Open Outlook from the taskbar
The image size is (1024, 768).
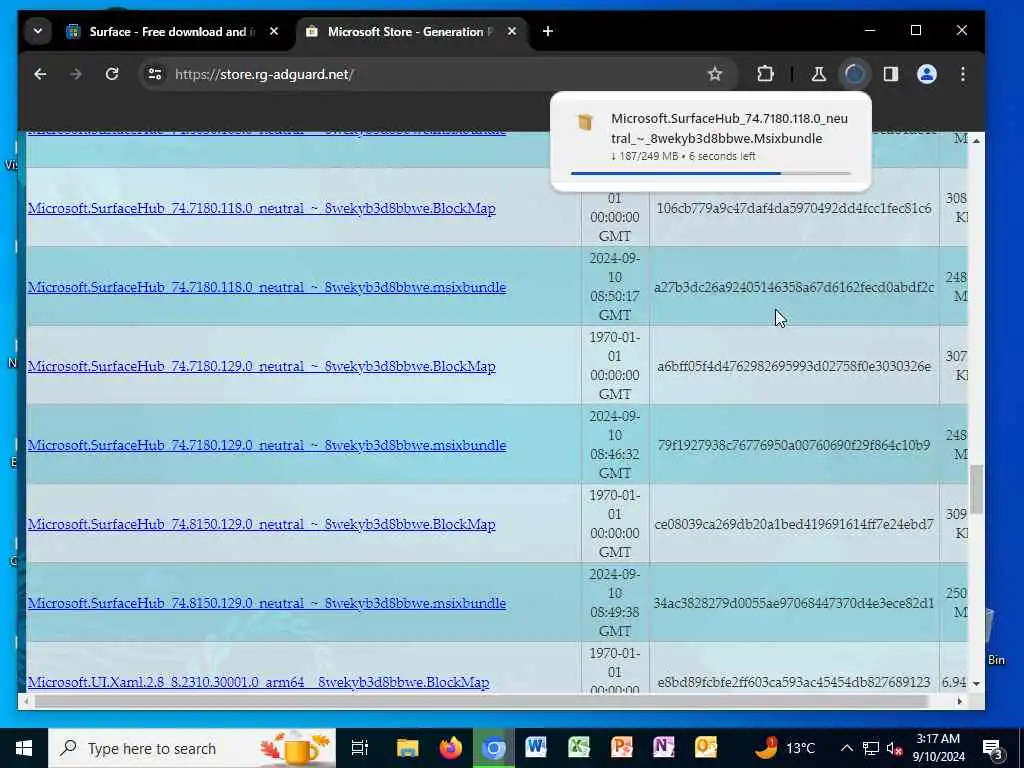tap(706, 748)
